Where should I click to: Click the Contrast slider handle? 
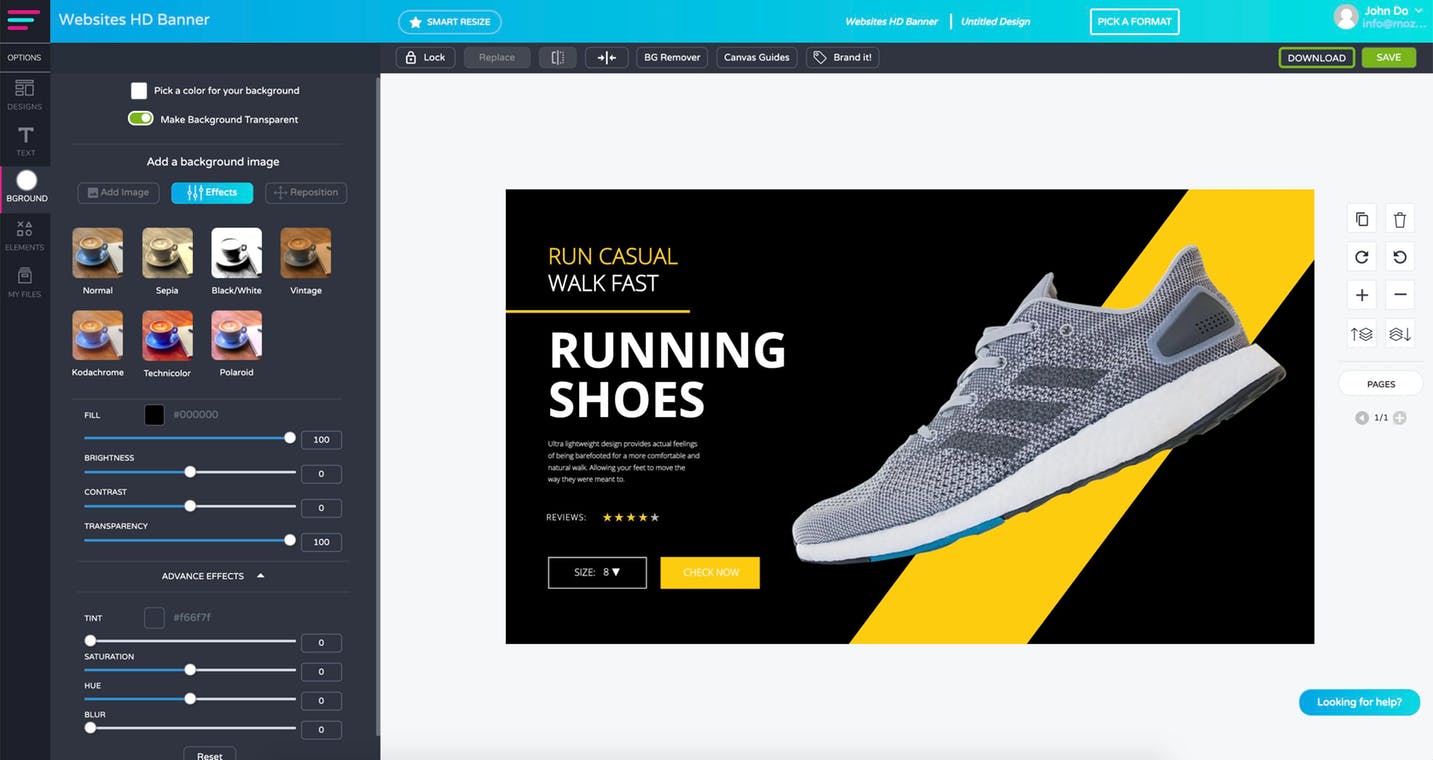[x=190, y=506]
